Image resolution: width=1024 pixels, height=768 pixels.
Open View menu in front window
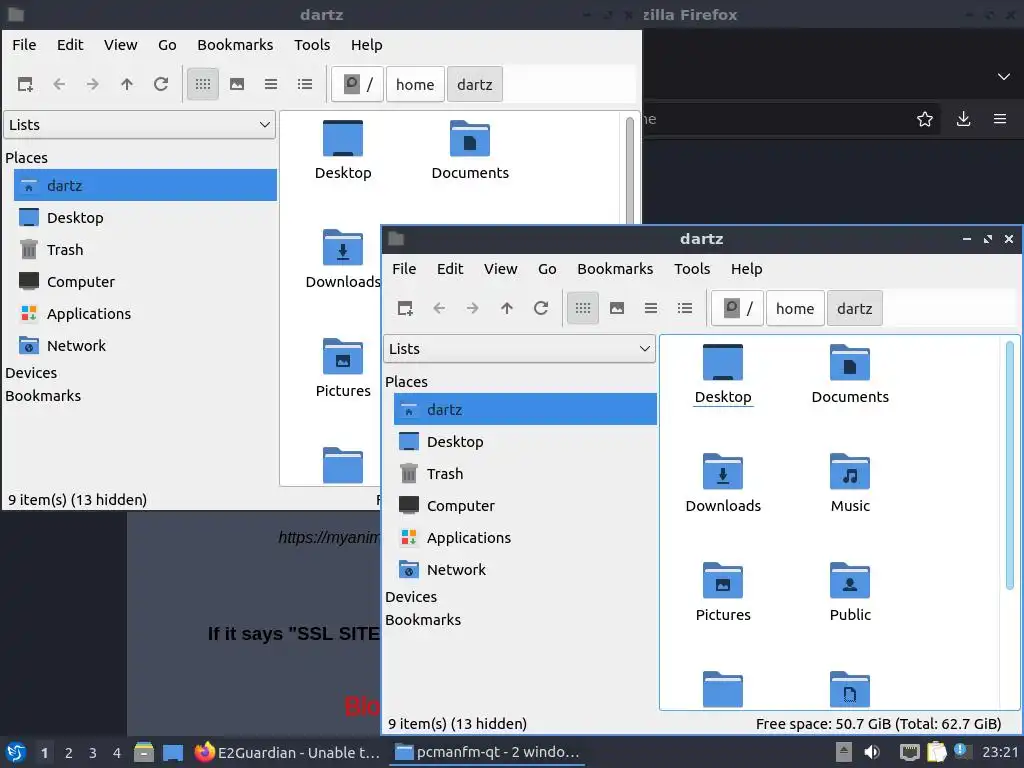click(x=501, y=268)
